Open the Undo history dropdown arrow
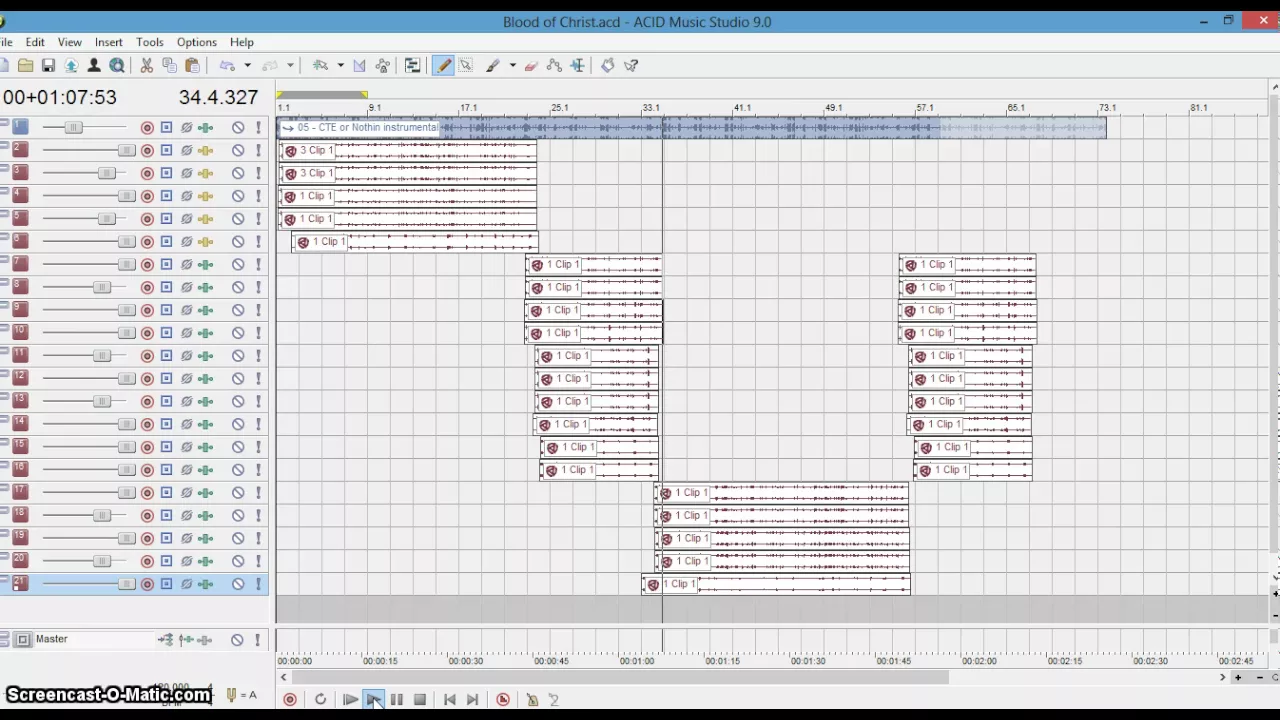This screenshot has width=1280, height=720. coord(247,65)
